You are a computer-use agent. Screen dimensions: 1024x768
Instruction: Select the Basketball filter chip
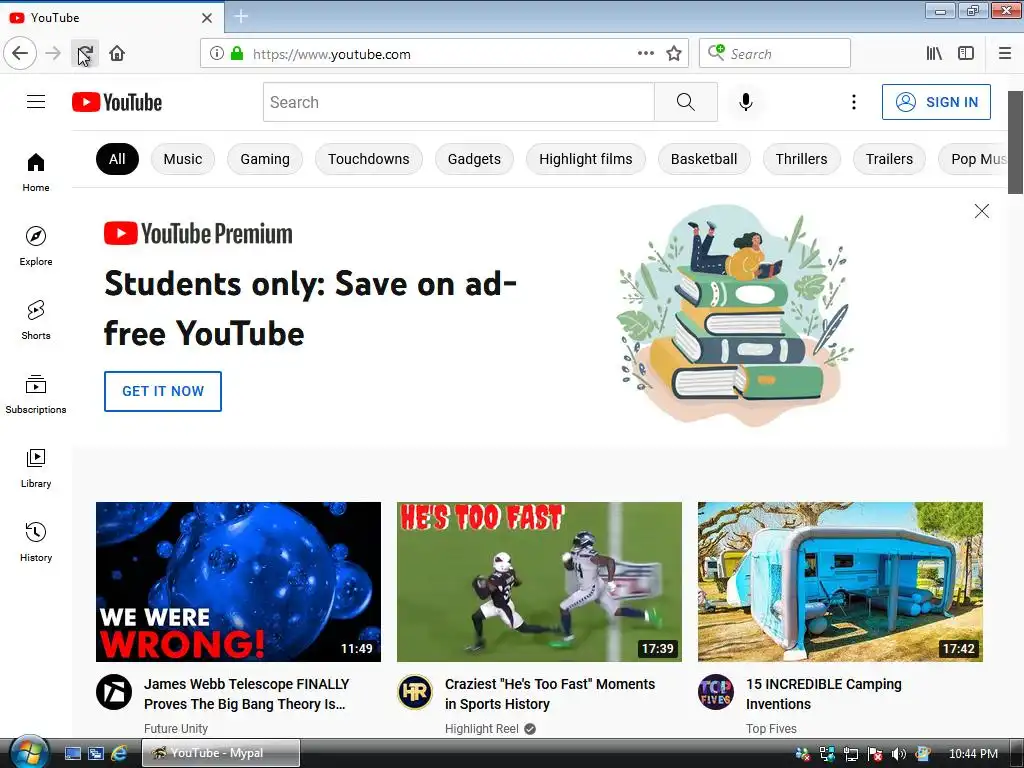pyautogui.click(x=704, y=159)
